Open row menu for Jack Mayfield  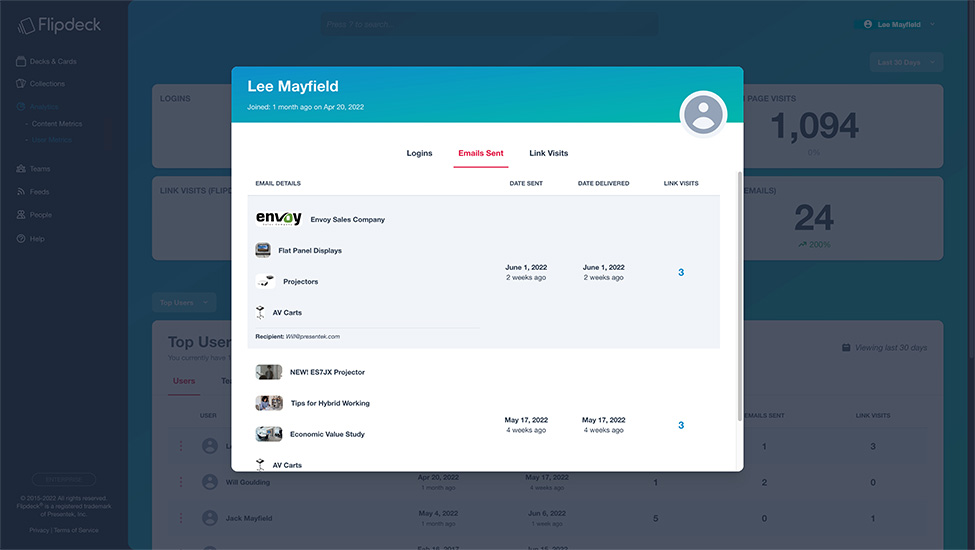tap(181, 518)
